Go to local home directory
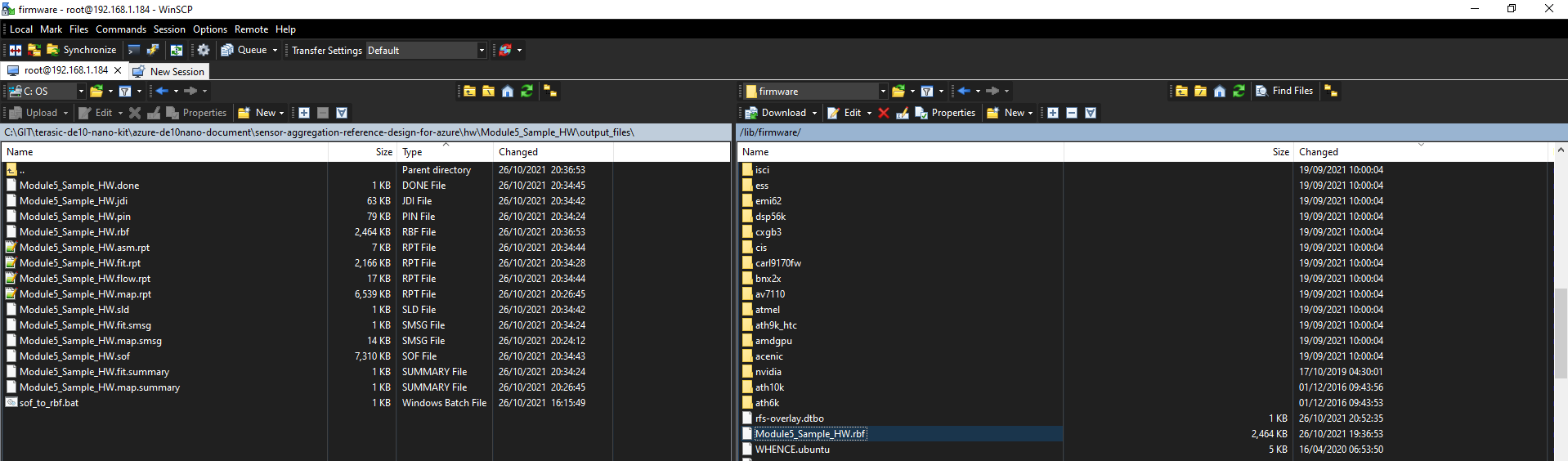The height and width of the screenshot is (461, 1568). [x=508, y=91]
